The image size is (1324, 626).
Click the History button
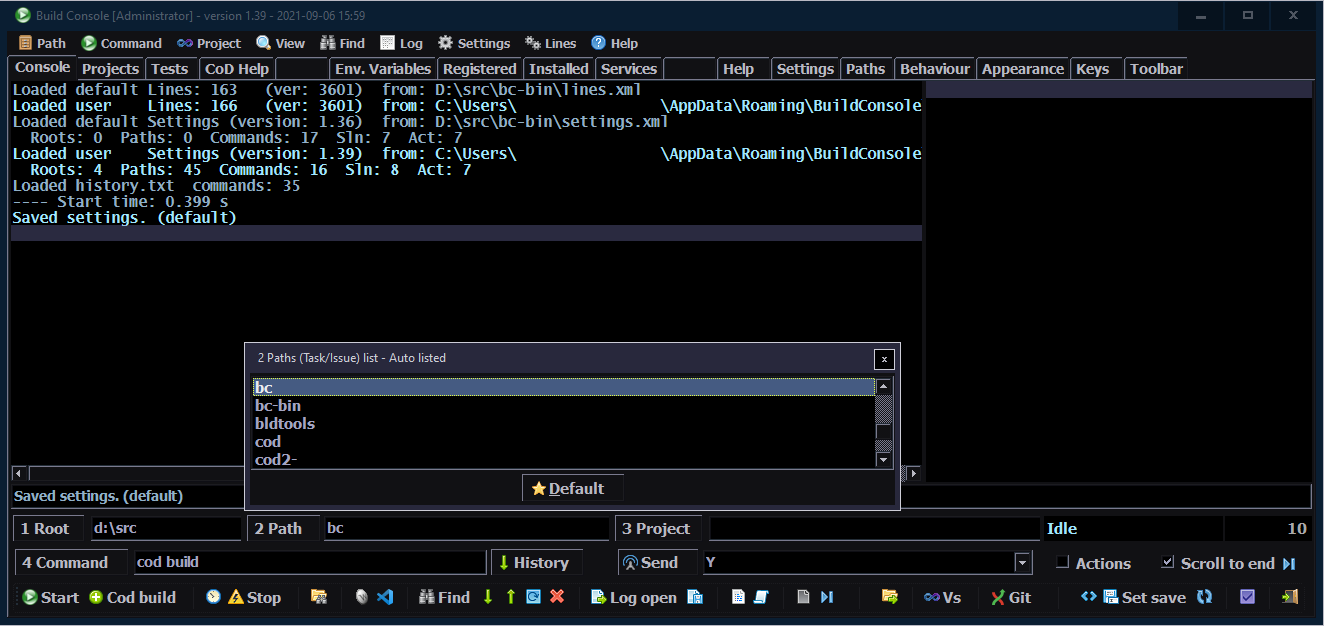coord(536,563)
